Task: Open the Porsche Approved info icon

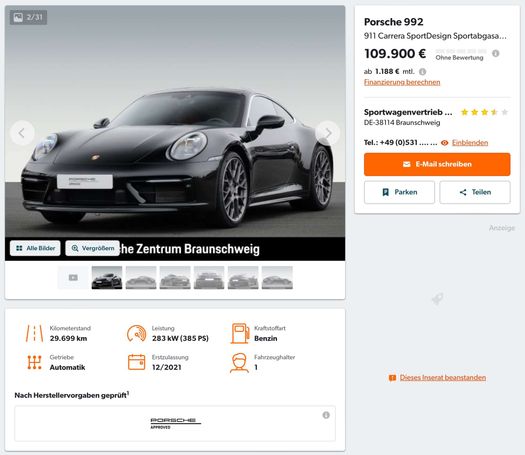Action: point(326,415)
